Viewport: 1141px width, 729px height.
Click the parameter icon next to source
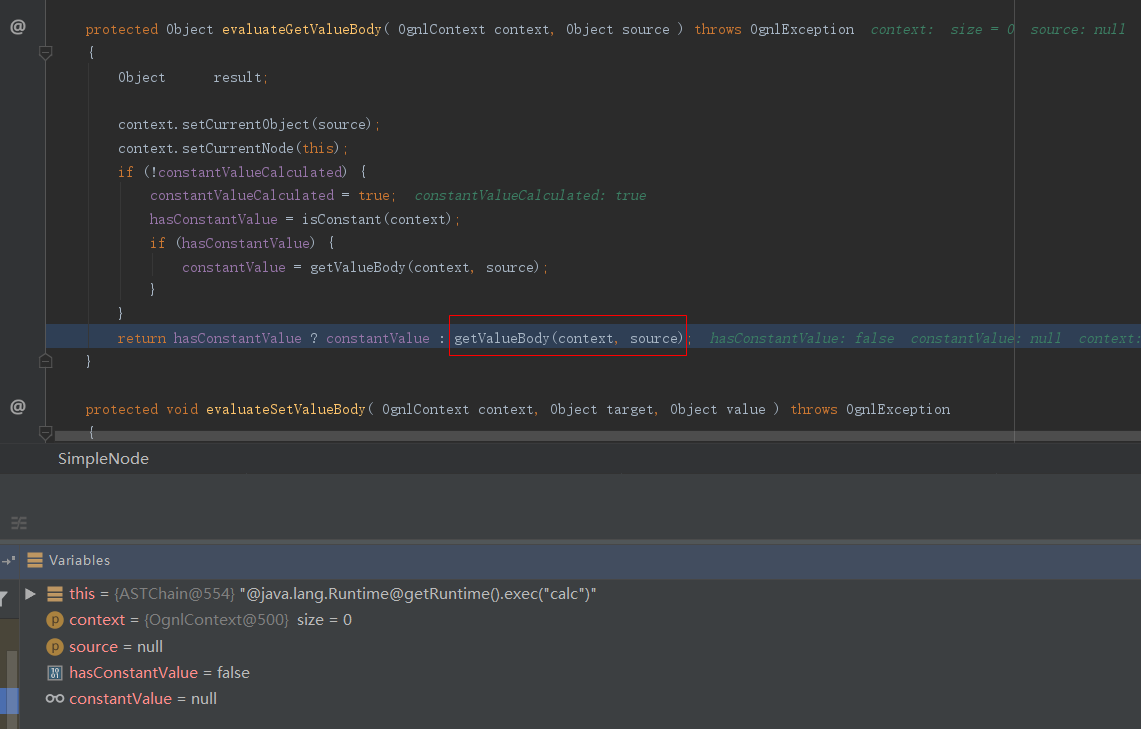pyautogui.click(x=55, y=647)
